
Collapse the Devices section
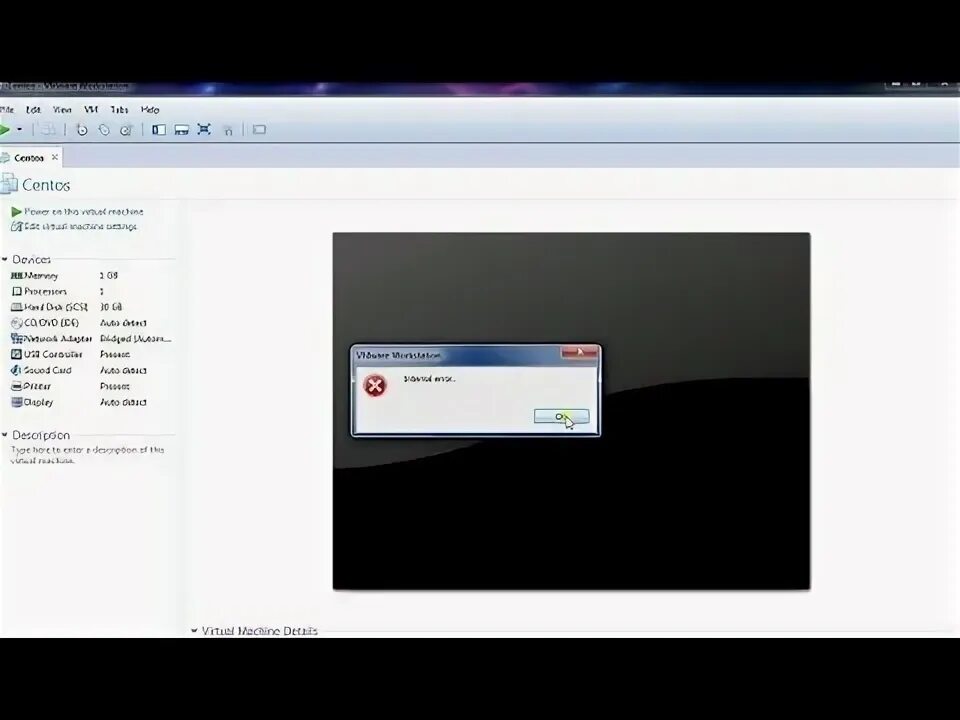click(5, 260)
